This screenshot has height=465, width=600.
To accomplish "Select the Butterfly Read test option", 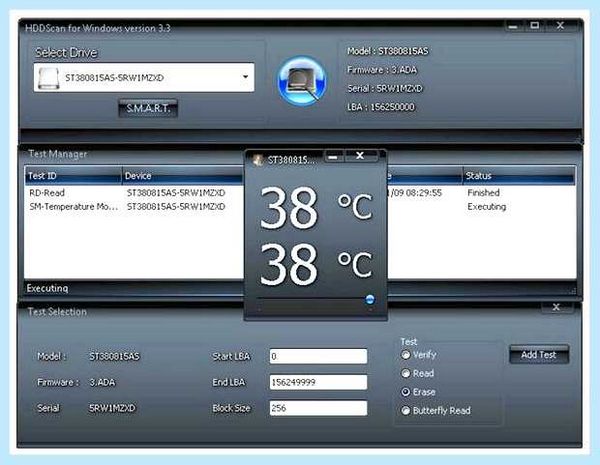I will 436,410.
